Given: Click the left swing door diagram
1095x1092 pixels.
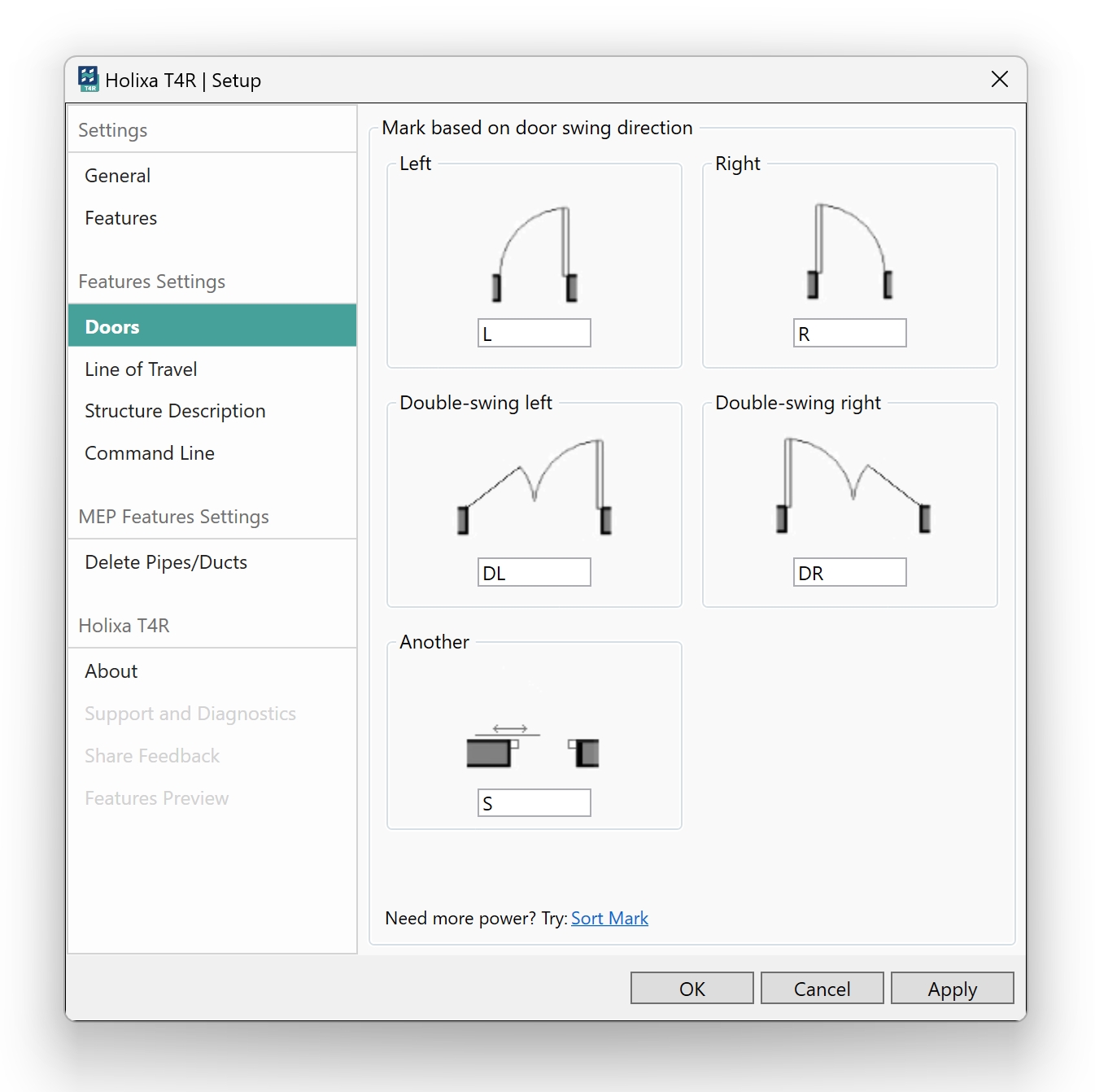Looking at the screenshot, I should [534, 253].
